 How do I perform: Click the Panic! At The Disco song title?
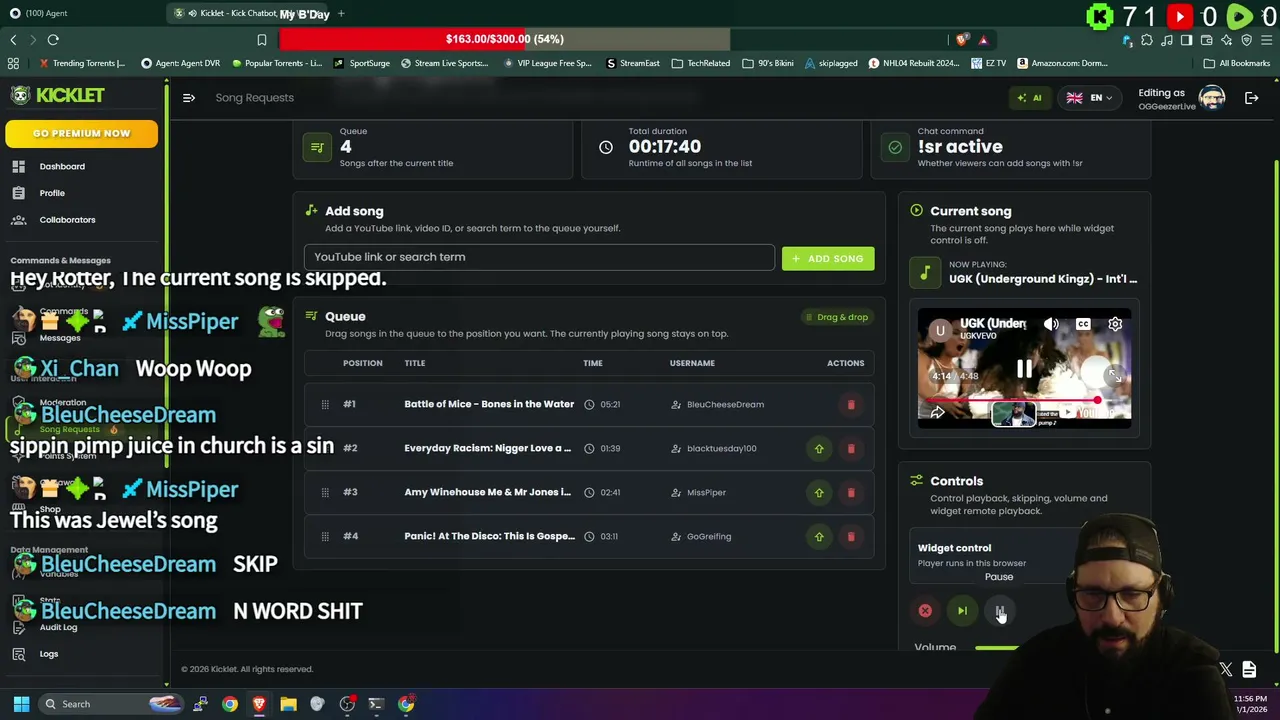[489, 536]
